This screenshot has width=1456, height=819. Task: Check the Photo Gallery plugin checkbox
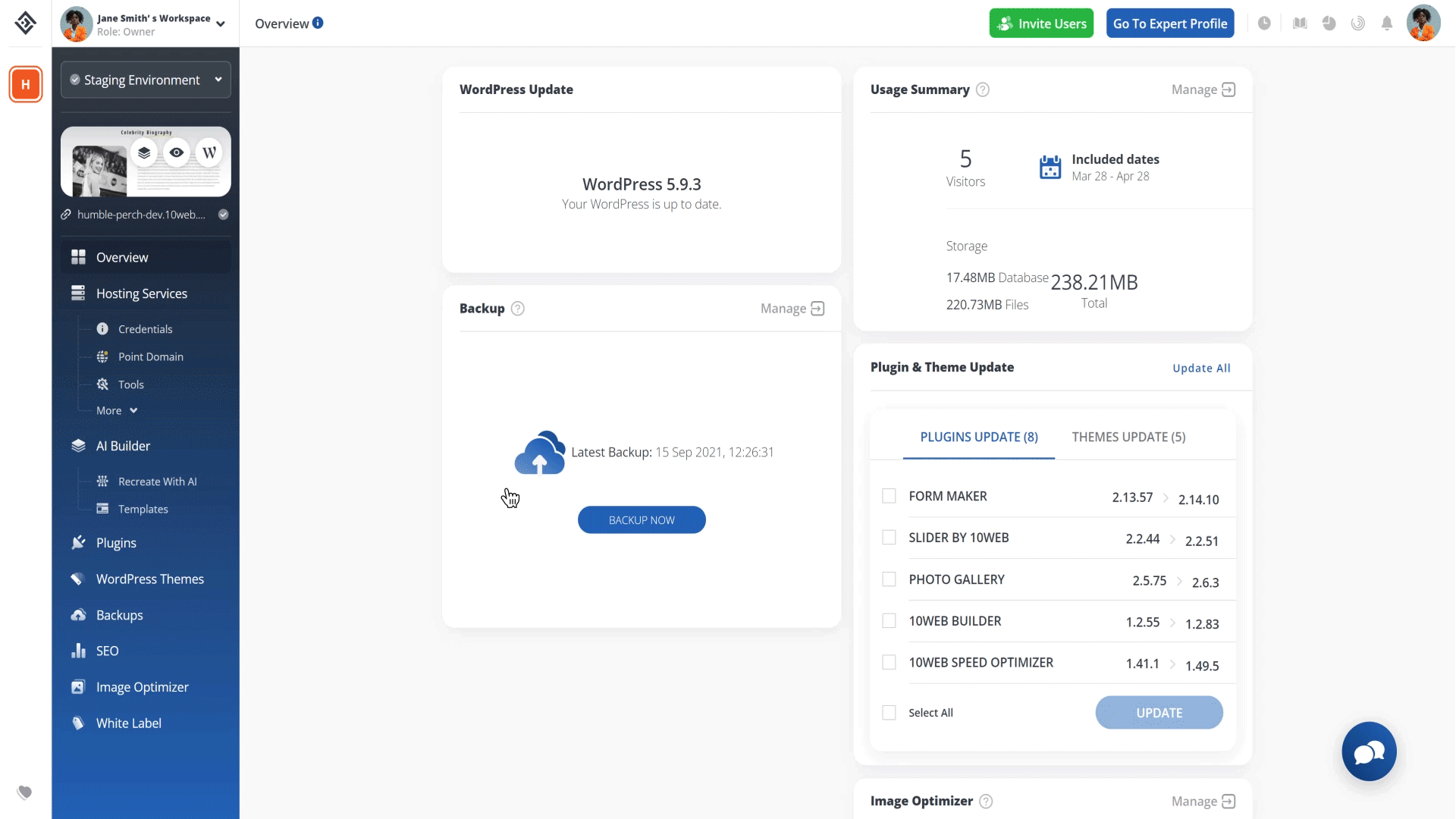click(889, 579)
